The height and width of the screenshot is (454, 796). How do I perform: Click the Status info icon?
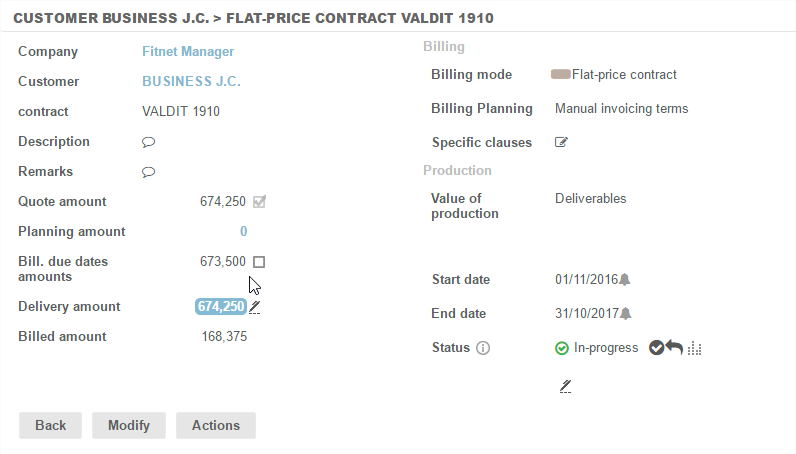coord(483,349)
